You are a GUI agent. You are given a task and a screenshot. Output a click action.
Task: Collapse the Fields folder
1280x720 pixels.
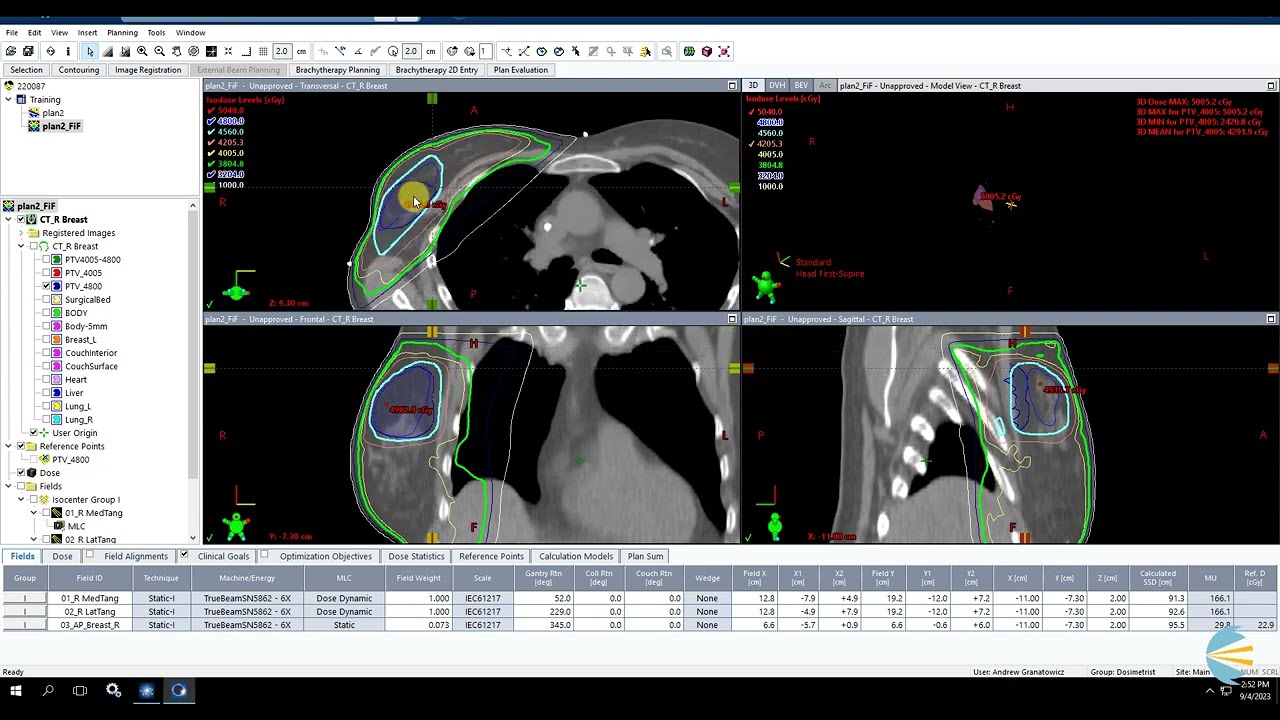click(x=8, y=486)
